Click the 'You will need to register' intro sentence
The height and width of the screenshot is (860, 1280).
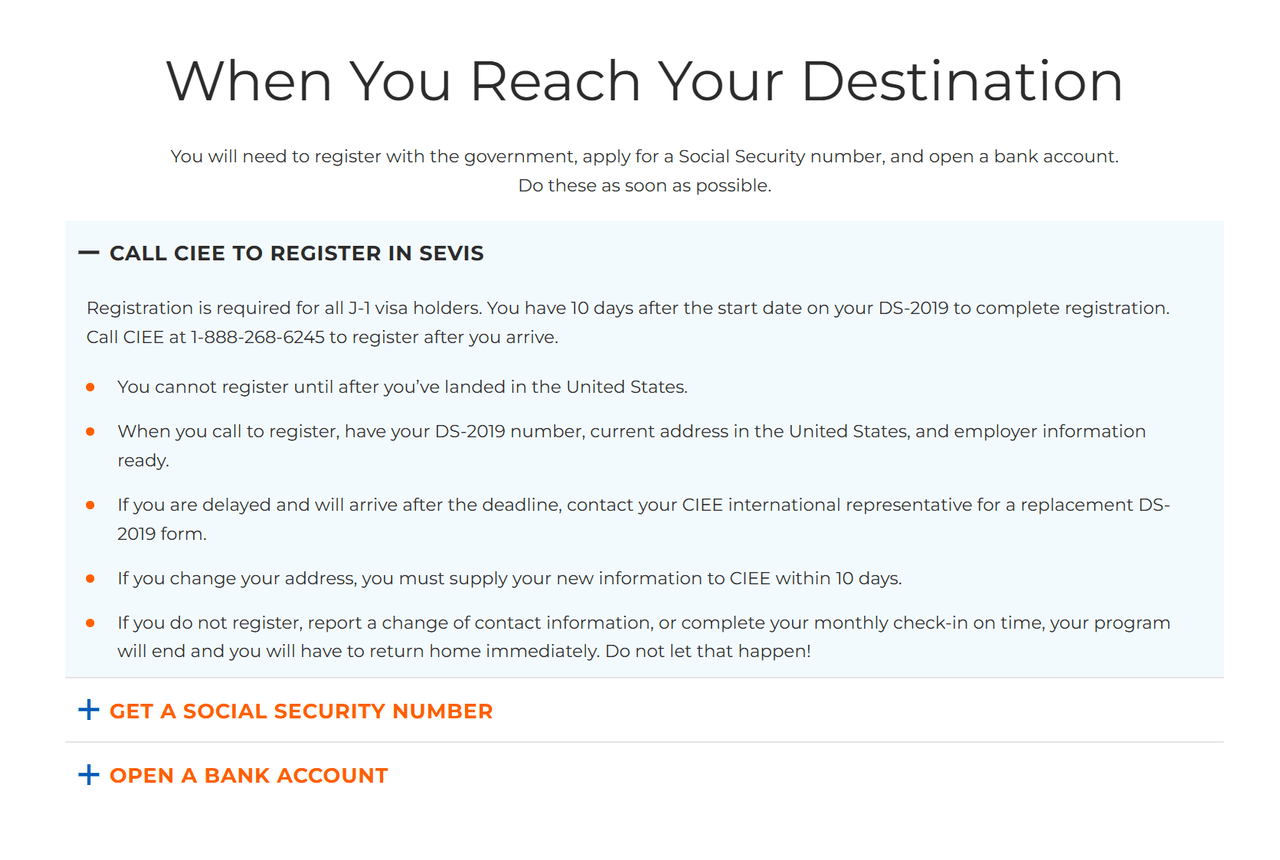tap(644, 157)
